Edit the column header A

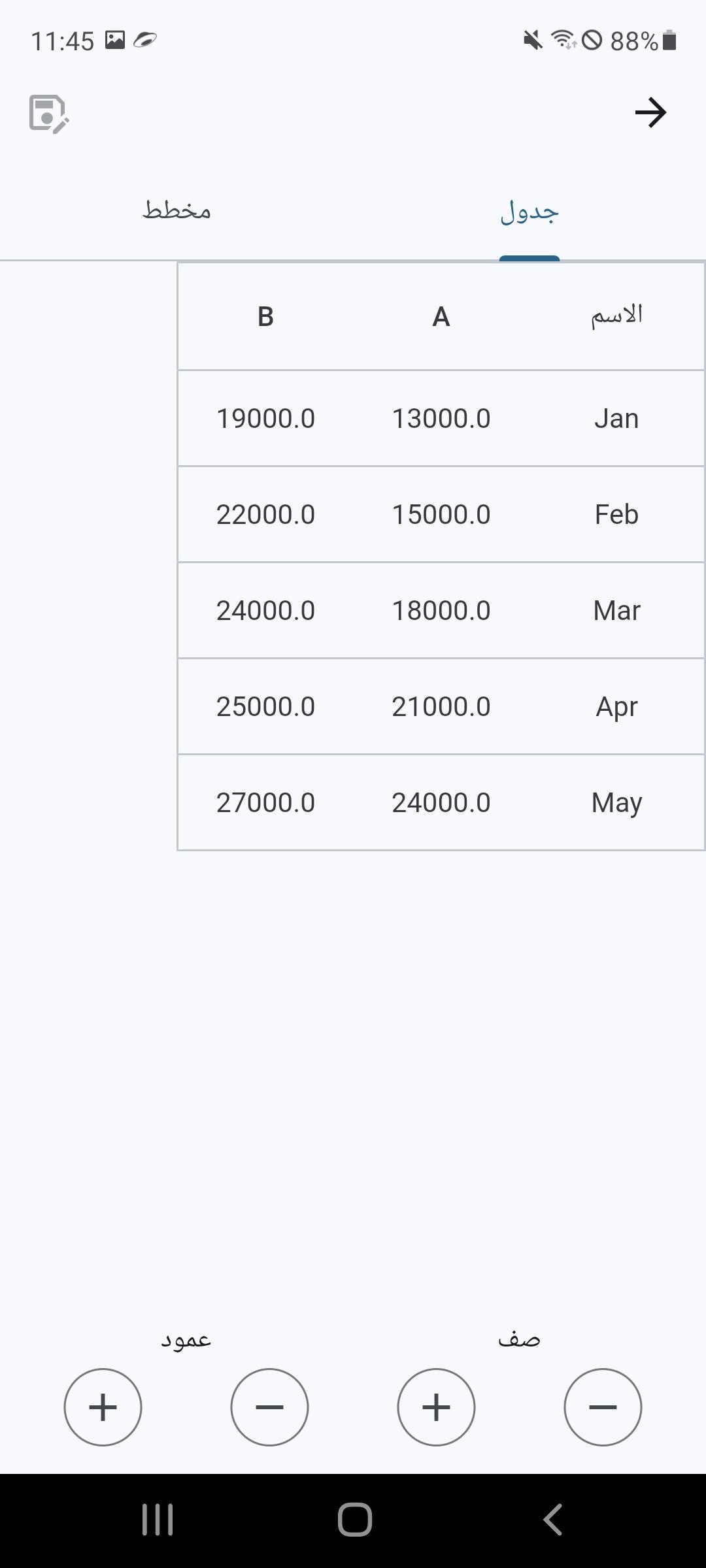click(x=441, y=317)
